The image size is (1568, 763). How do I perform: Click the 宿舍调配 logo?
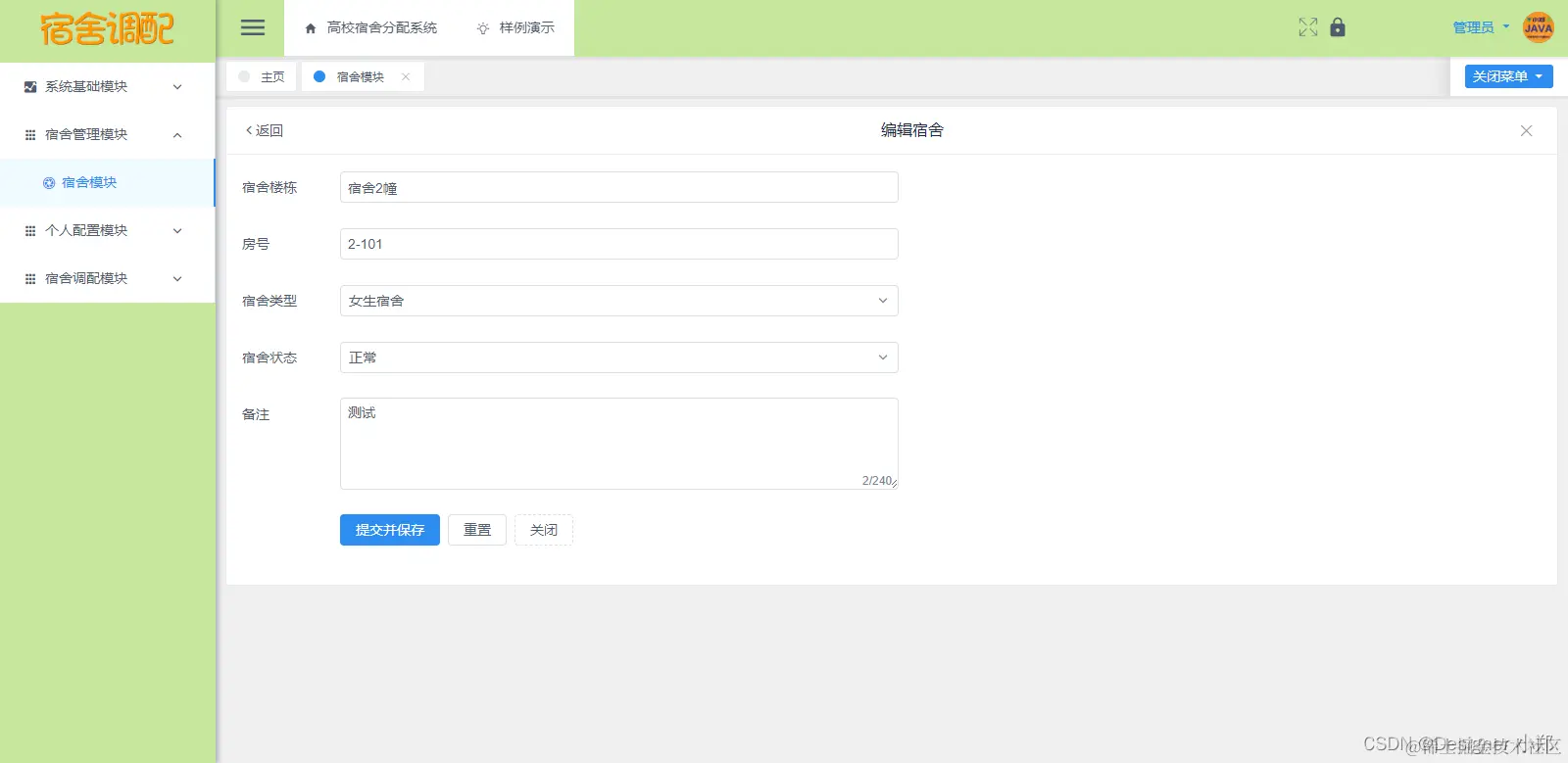point(107,28)
